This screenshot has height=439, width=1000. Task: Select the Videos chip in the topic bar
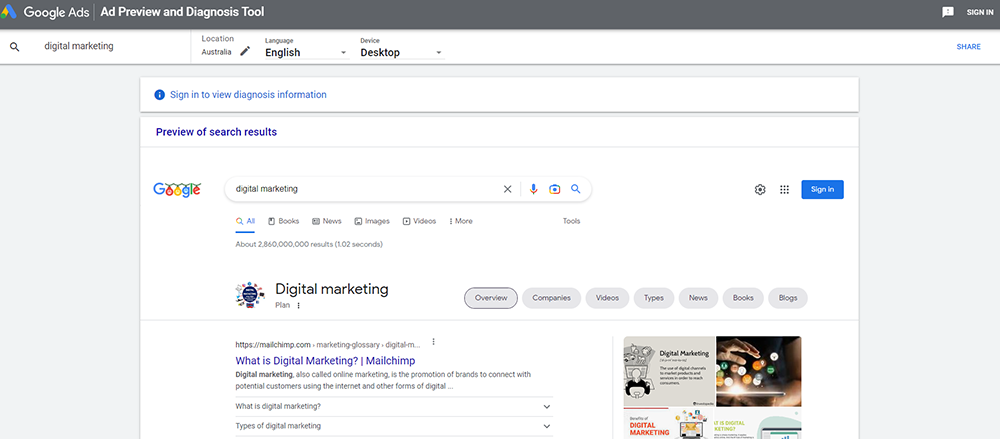click(607, 298)
